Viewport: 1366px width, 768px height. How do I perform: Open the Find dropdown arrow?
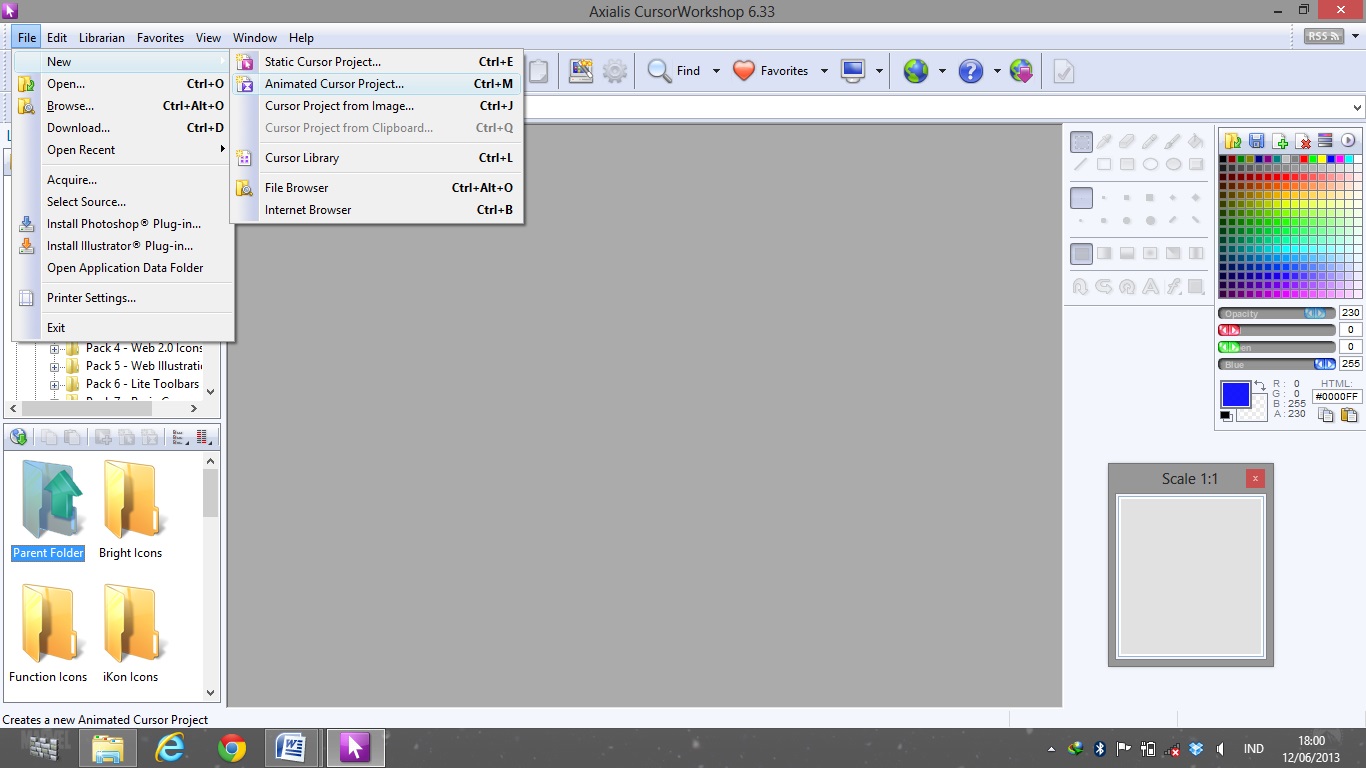coord(717,71)
